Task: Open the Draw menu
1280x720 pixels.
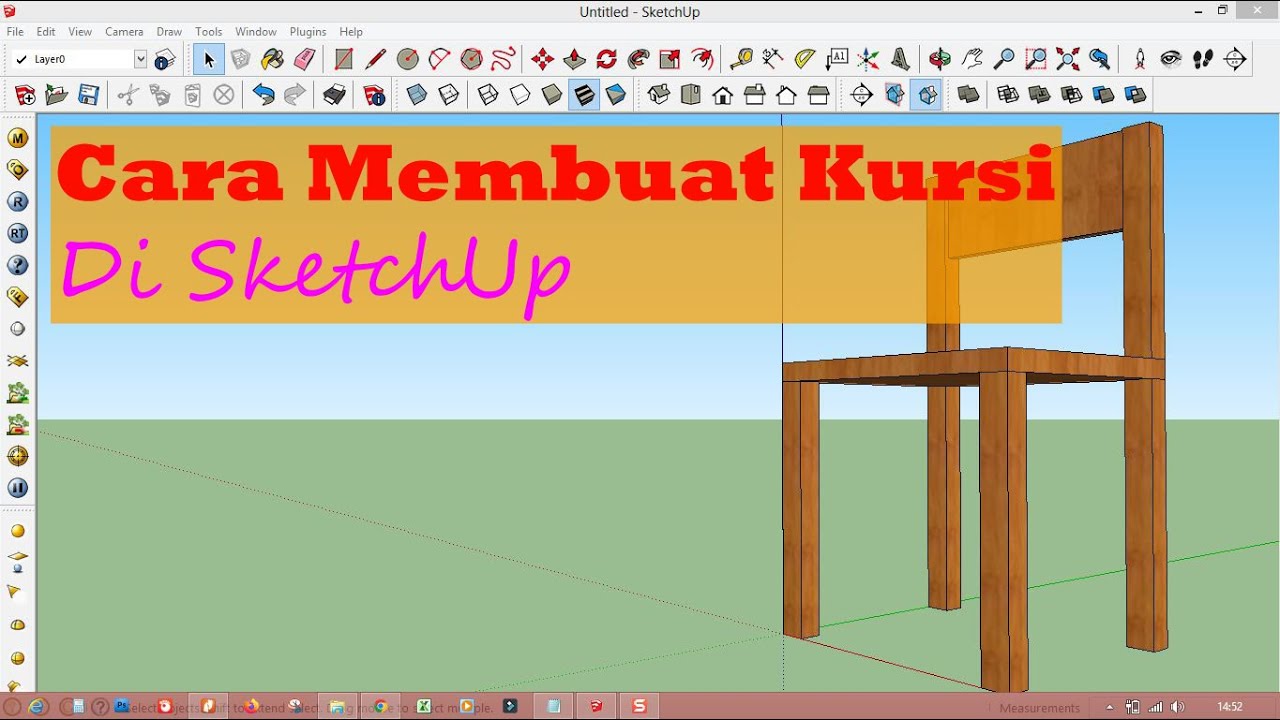Action: pyautogui.click(x=169, y=32)
